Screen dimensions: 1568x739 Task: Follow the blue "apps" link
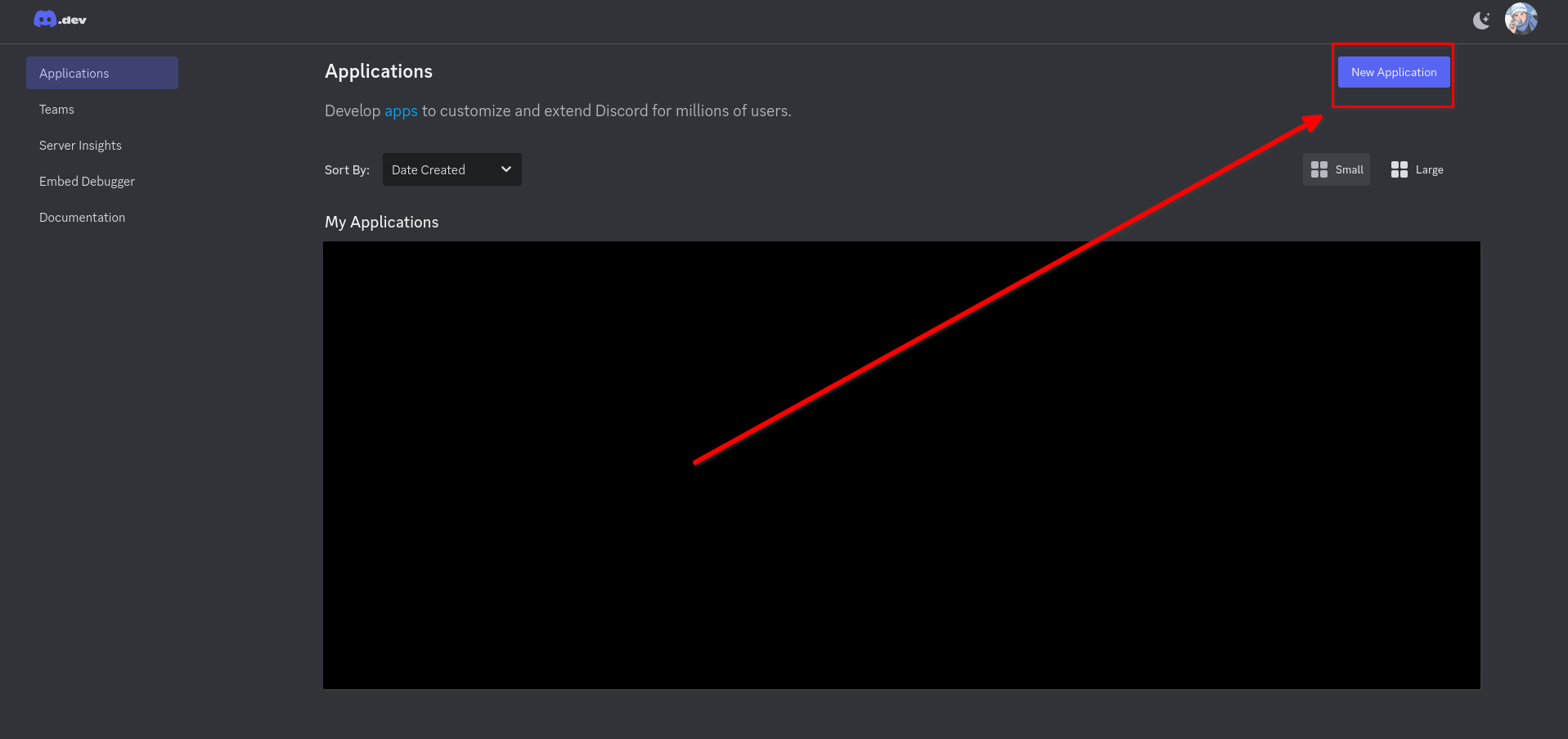click(x=401, y=111)
